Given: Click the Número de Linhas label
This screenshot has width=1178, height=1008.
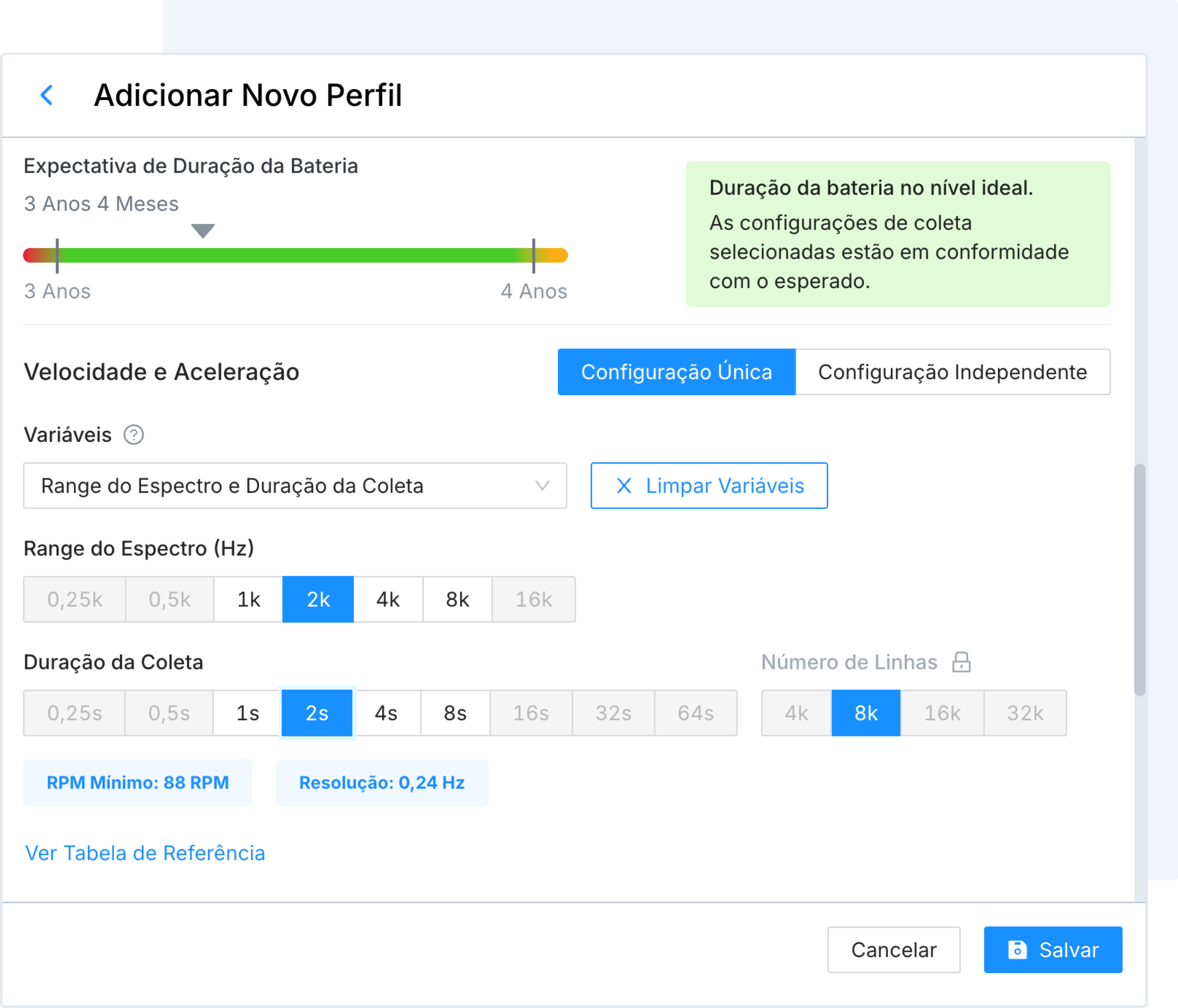Looking at the screenshot, I should click(849, 662).
